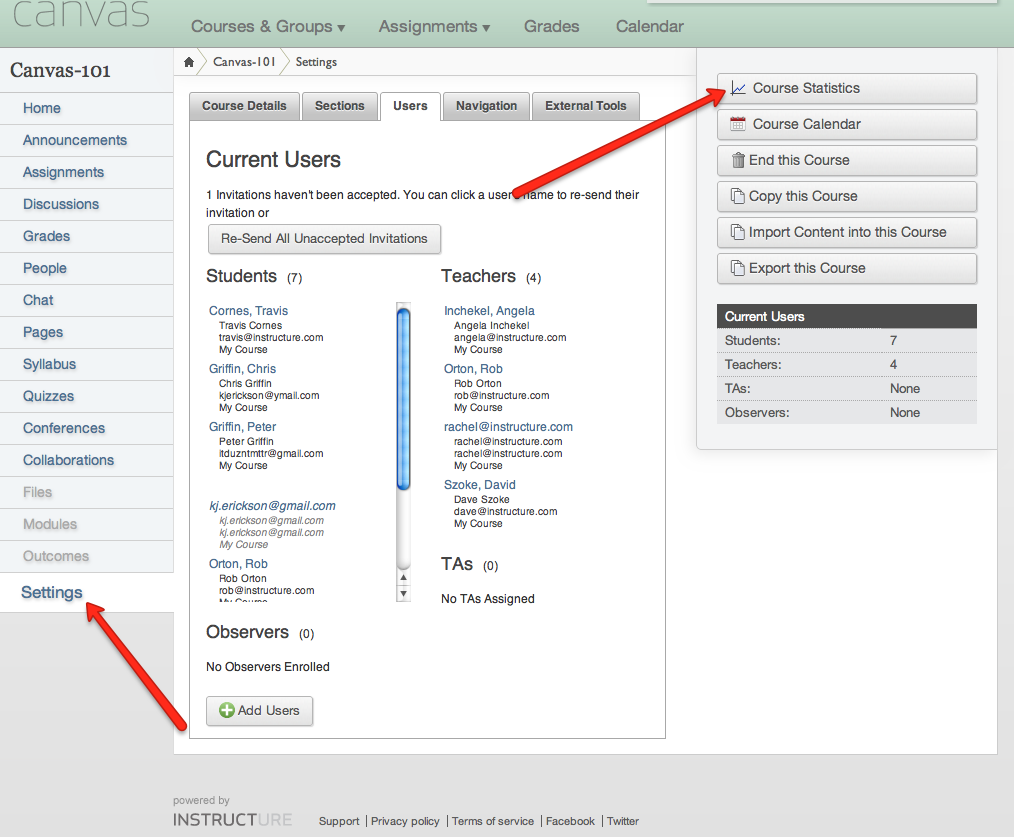Switch to the Sections tab

pos(340,106)
